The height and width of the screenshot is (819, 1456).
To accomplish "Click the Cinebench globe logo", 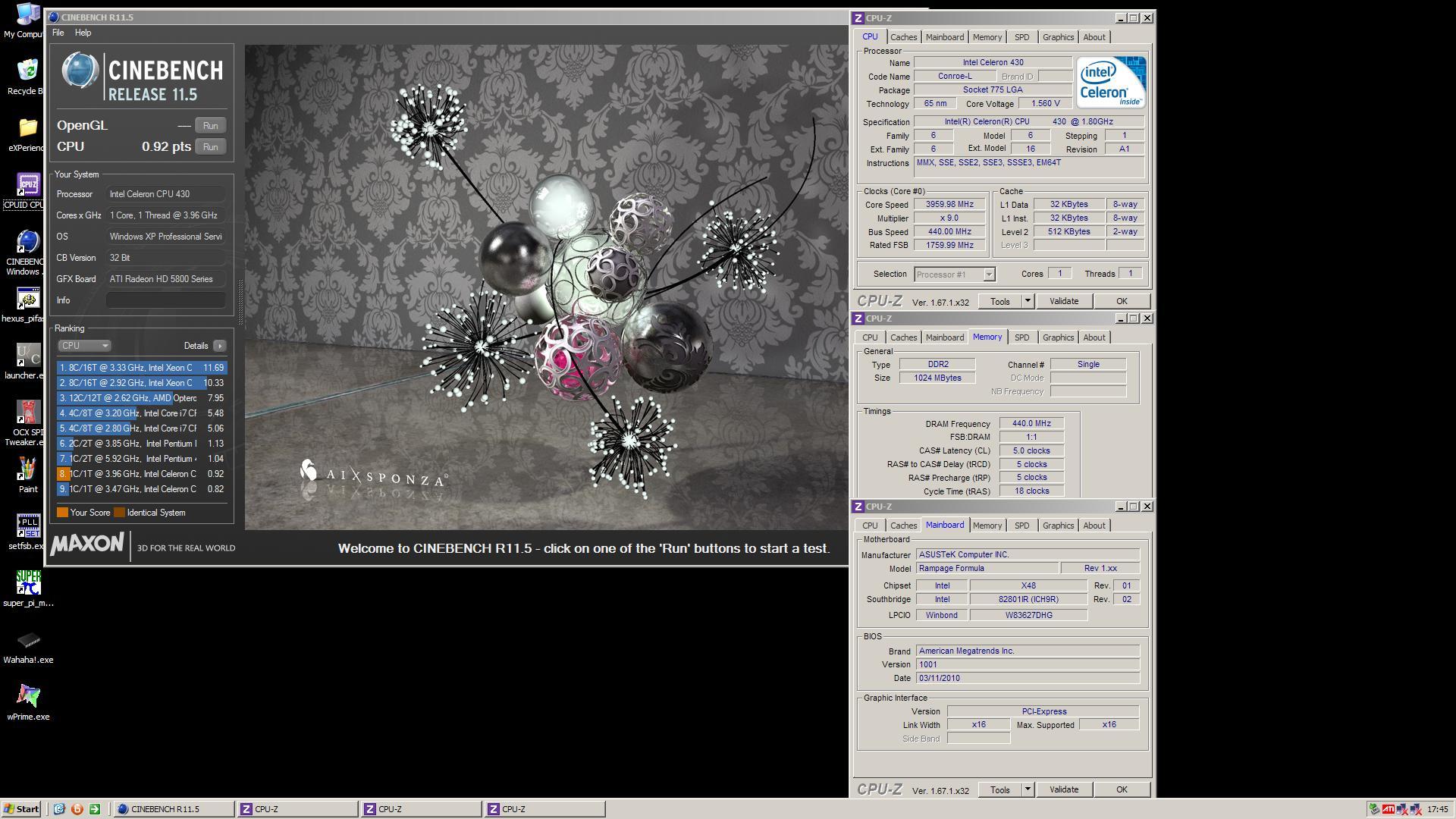I will click(80, 72).
